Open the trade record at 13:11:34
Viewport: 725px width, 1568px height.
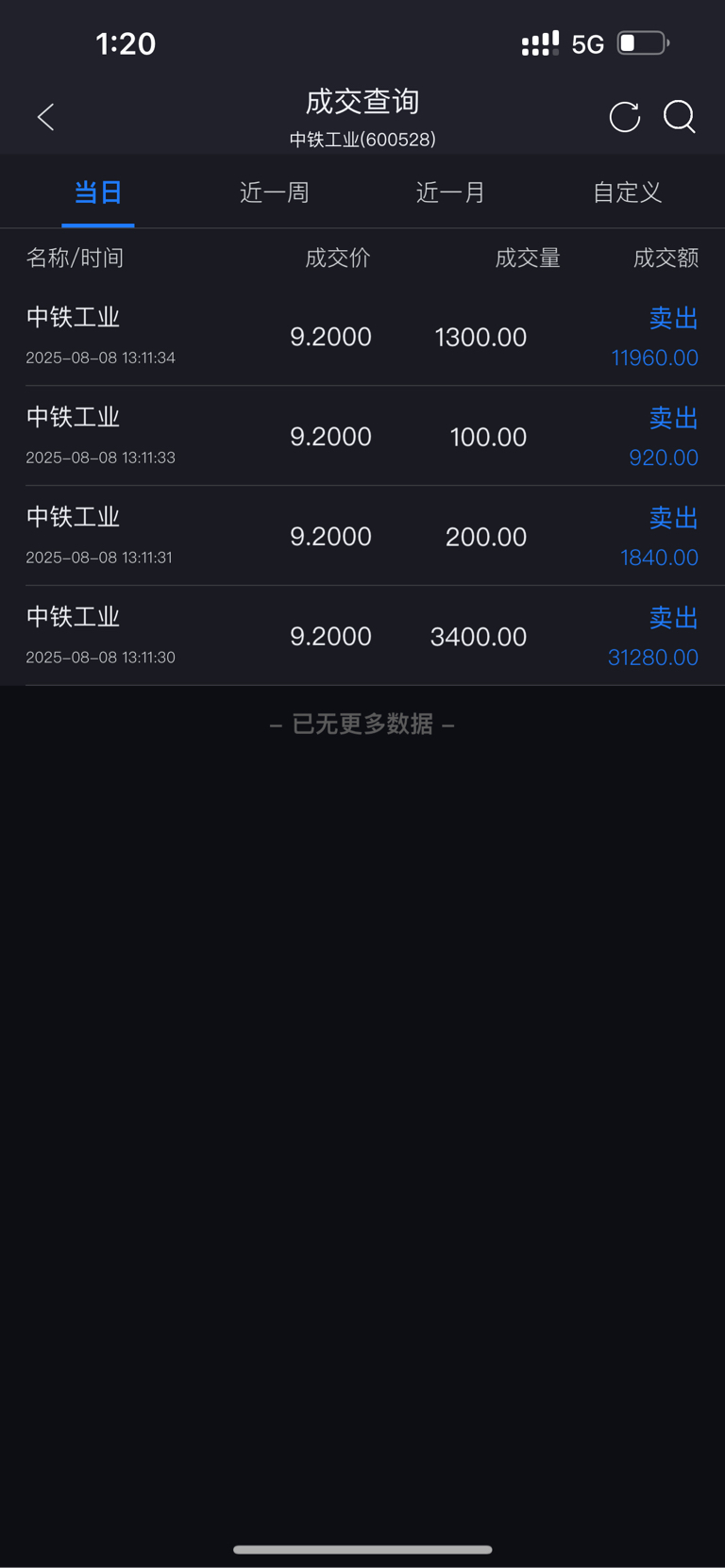(362, 337)
